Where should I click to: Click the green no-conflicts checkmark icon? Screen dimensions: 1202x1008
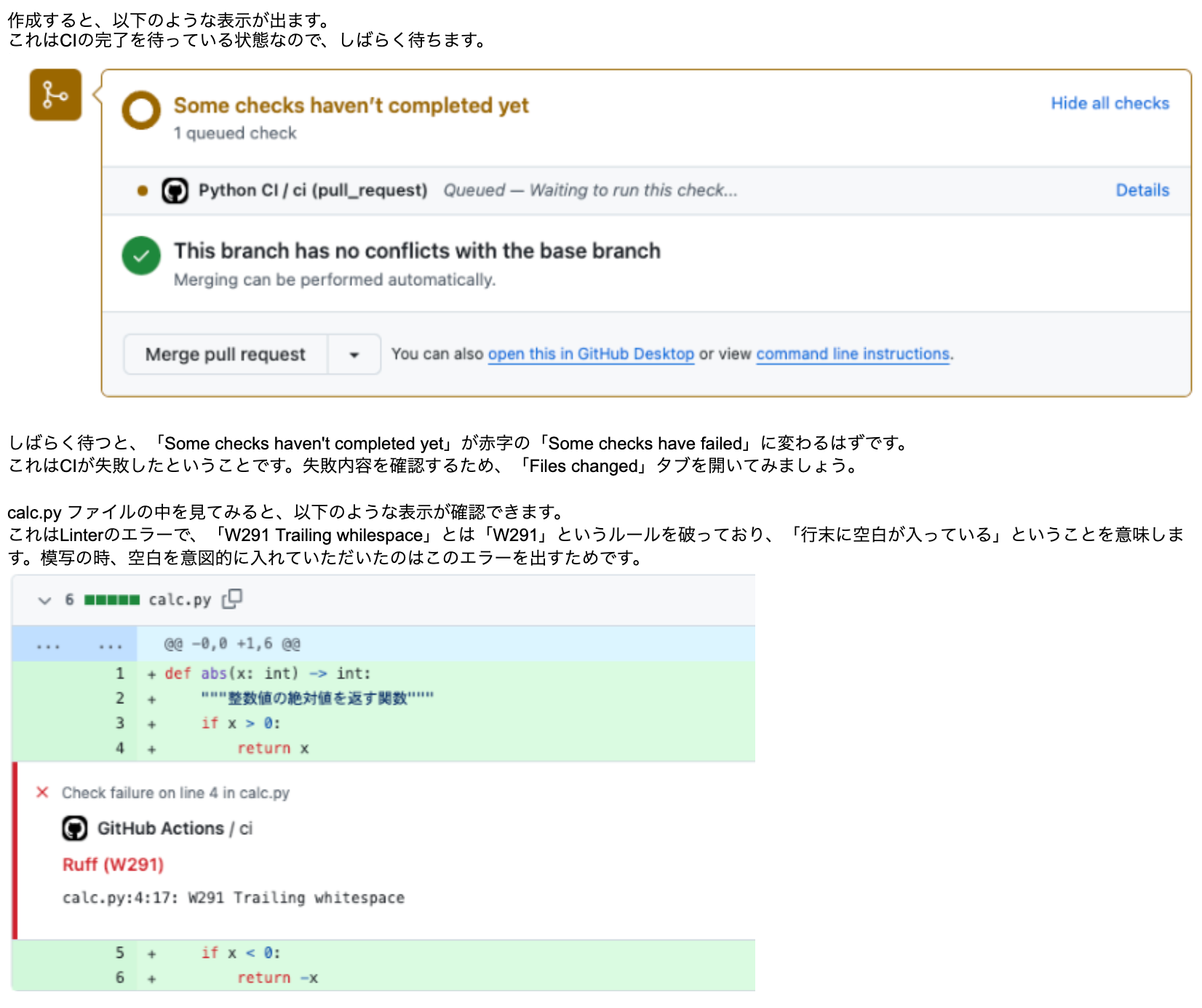tap(141, 256)
